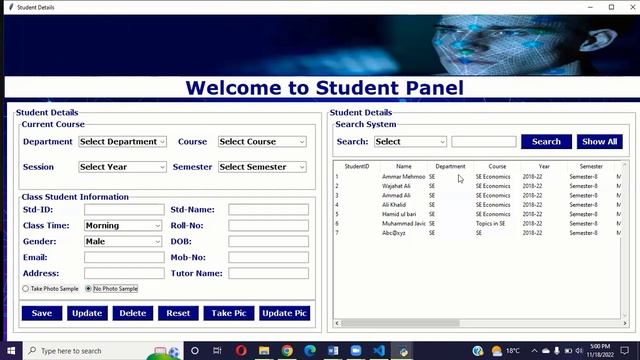
Task: Expand the Class Time Morning dropdown
Action: pos(123,225)
